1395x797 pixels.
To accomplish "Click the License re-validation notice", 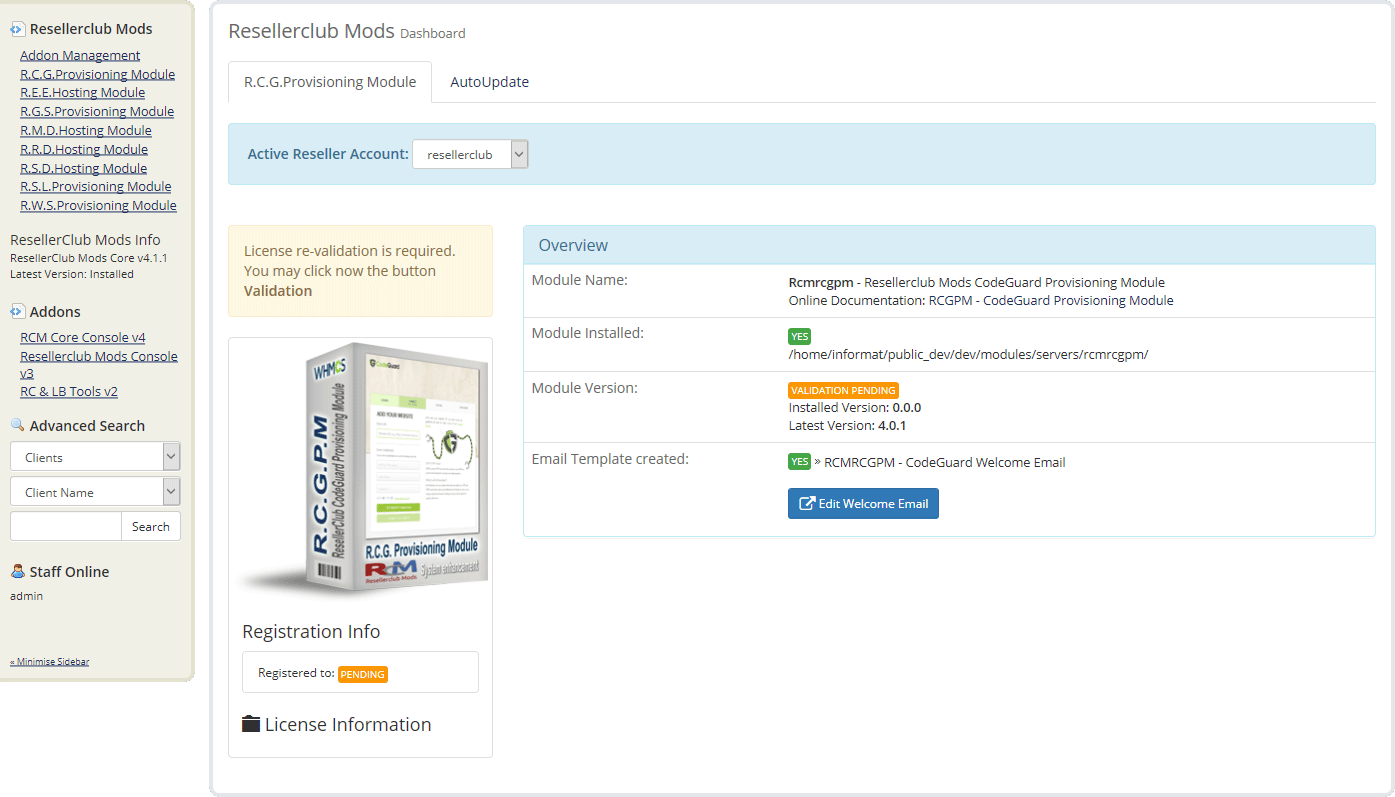I will (360, 271).
